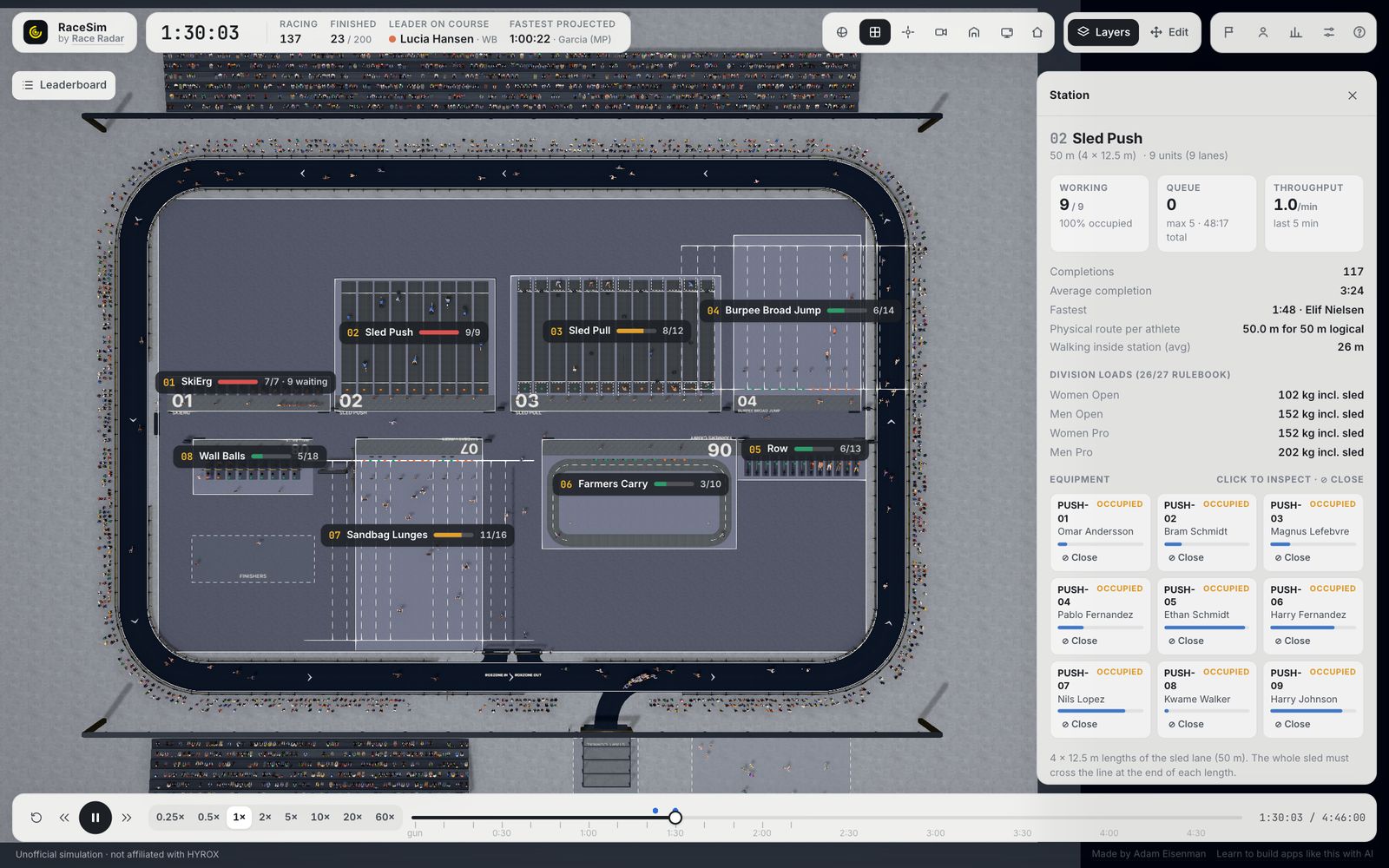
Task: Close the Station panel
Action: (1352, 95)
